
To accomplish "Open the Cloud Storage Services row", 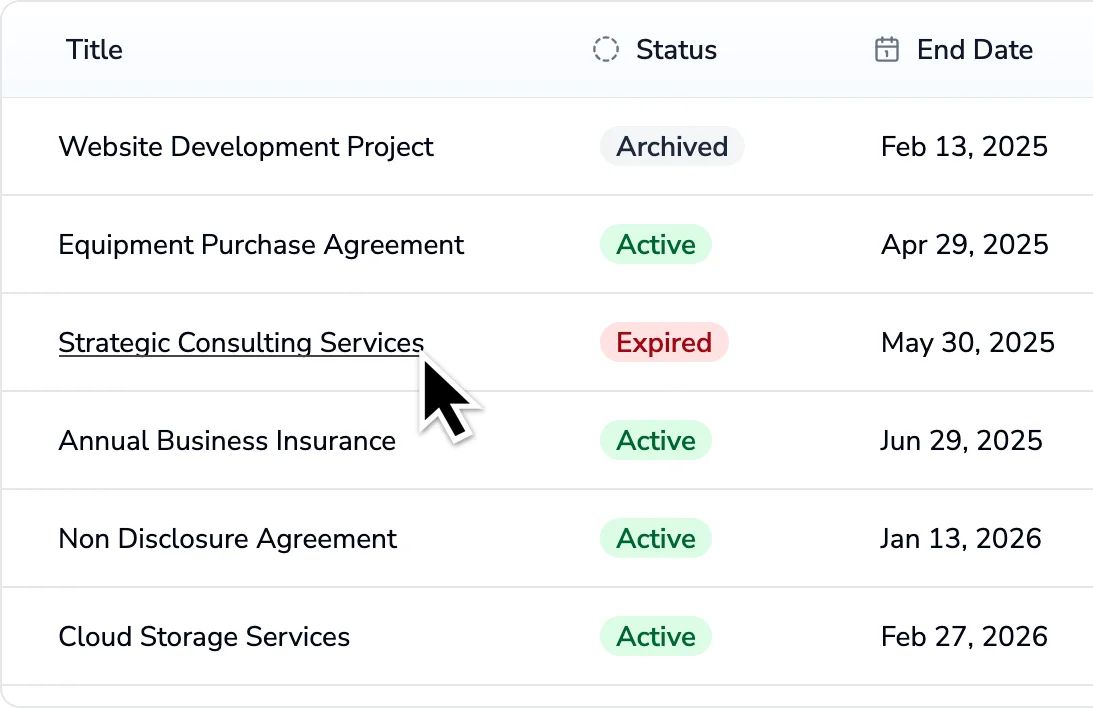I will (x=204, y=636).
